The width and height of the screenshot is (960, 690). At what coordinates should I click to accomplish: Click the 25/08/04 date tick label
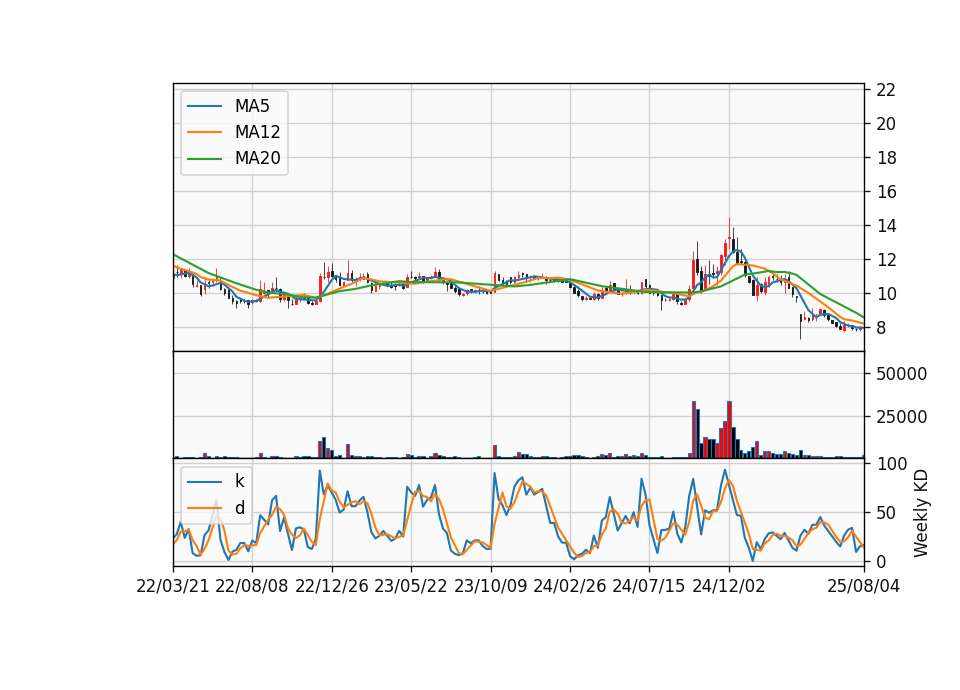pos(864,586)
